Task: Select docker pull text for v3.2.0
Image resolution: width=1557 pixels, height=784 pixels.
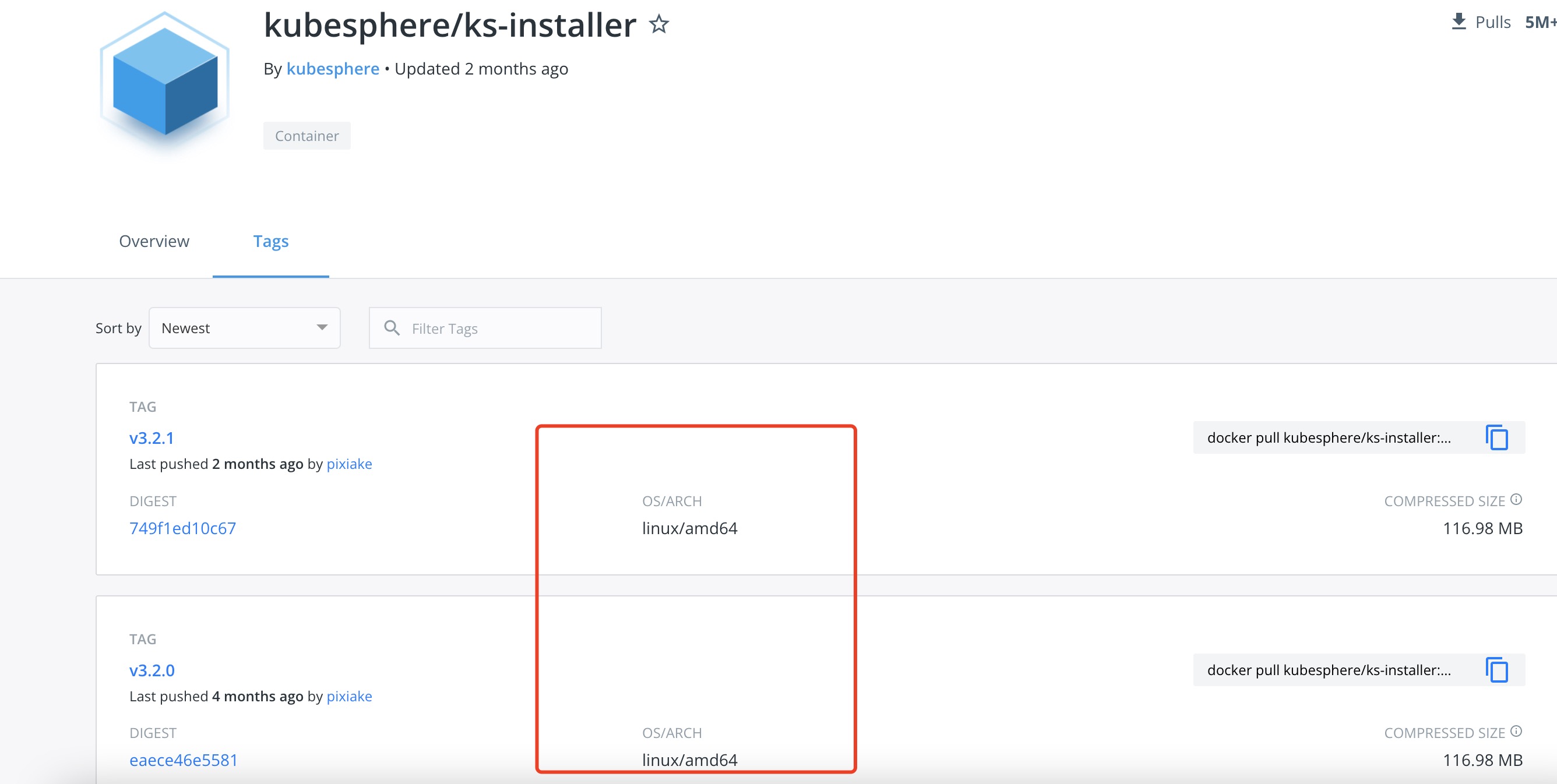Action: tap(1329, 669)
